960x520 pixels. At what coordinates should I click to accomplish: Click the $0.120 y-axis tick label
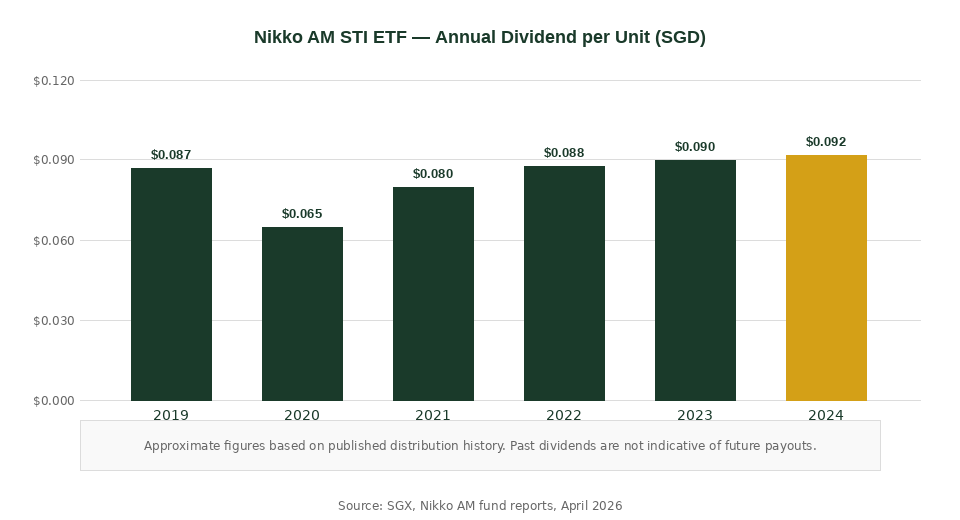[54, 81]
